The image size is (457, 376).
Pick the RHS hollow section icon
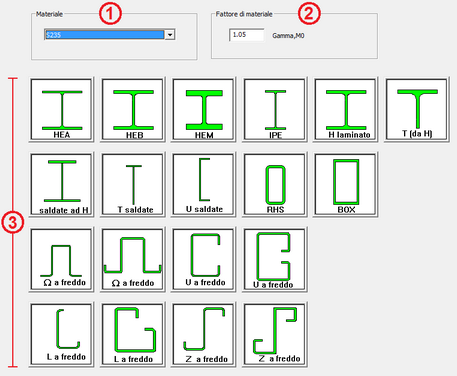[275, 185]
